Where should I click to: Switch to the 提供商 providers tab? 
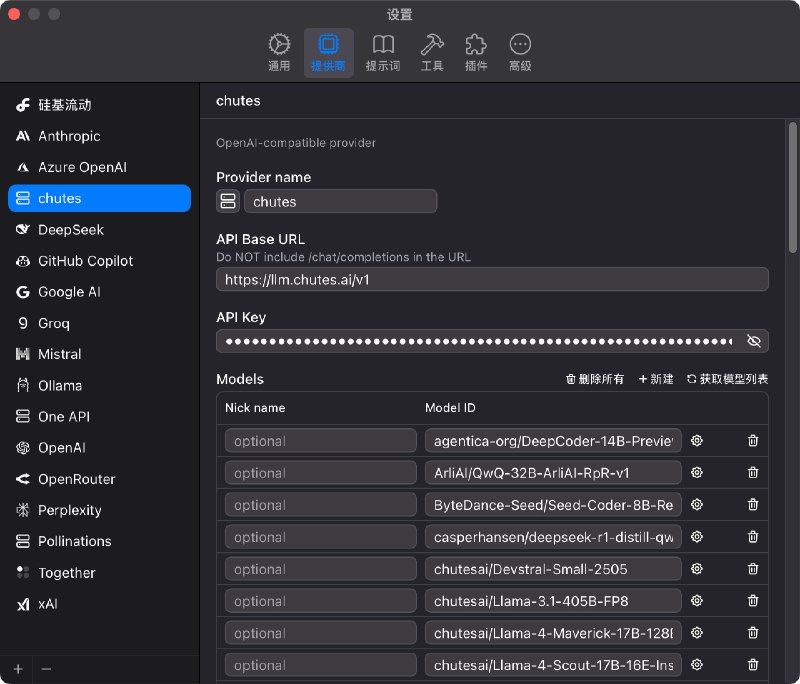click(x=329, y=53)
